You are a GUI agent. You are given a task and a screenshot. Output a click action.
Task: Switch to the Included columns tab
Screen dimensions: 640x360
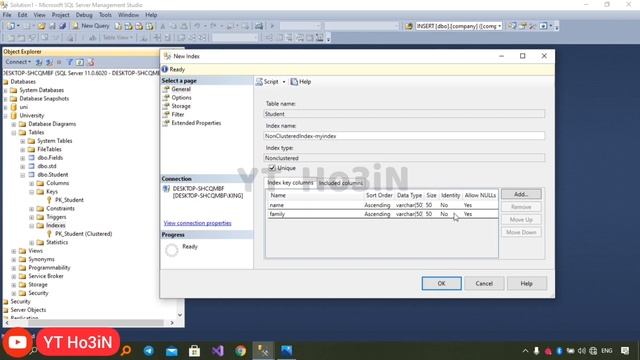[x=341, y=183]
